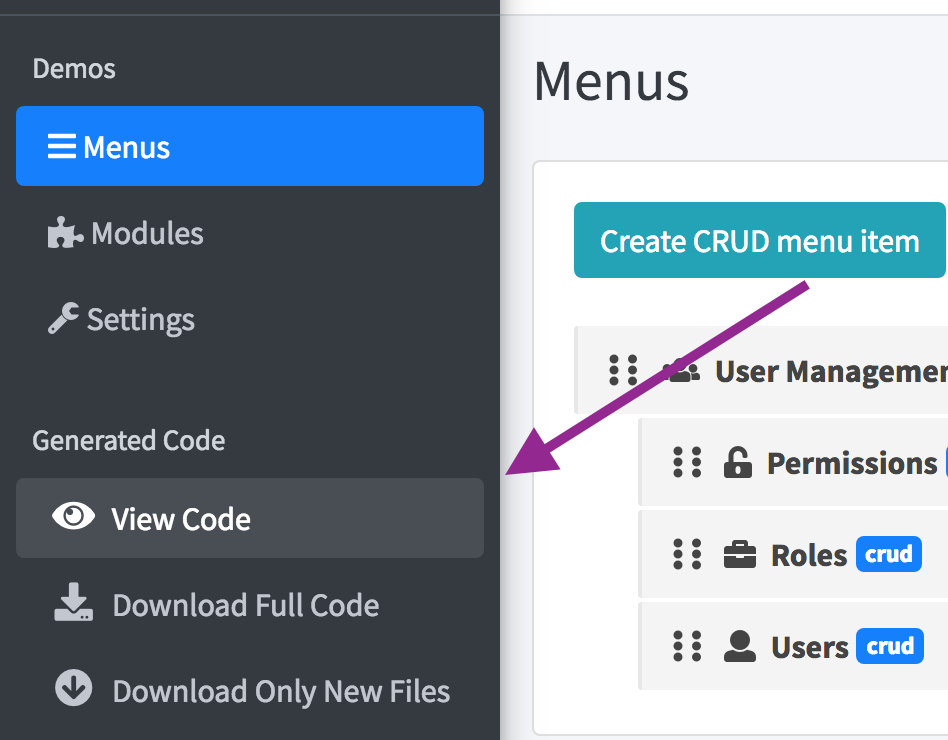Screen dimensions: 948x740
Task: Click the circled arrow Download Only New Files icon
Action: 73,690
